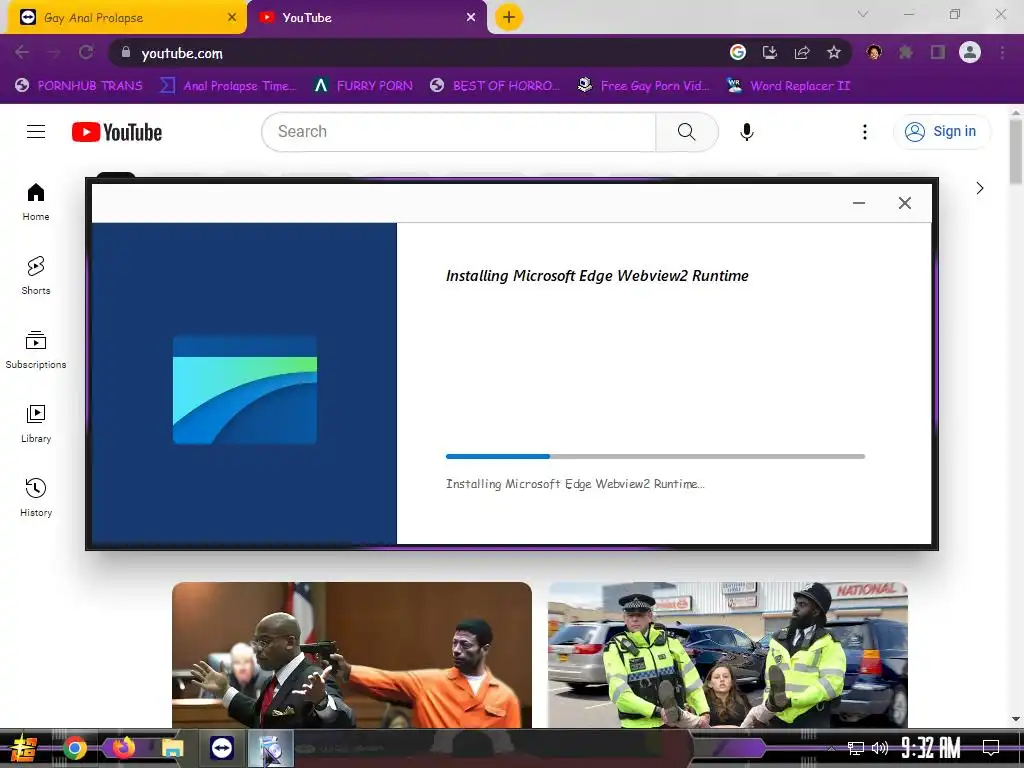Click the installer logo image
This screenshot has height=768, width=1024.
(245, 390)
